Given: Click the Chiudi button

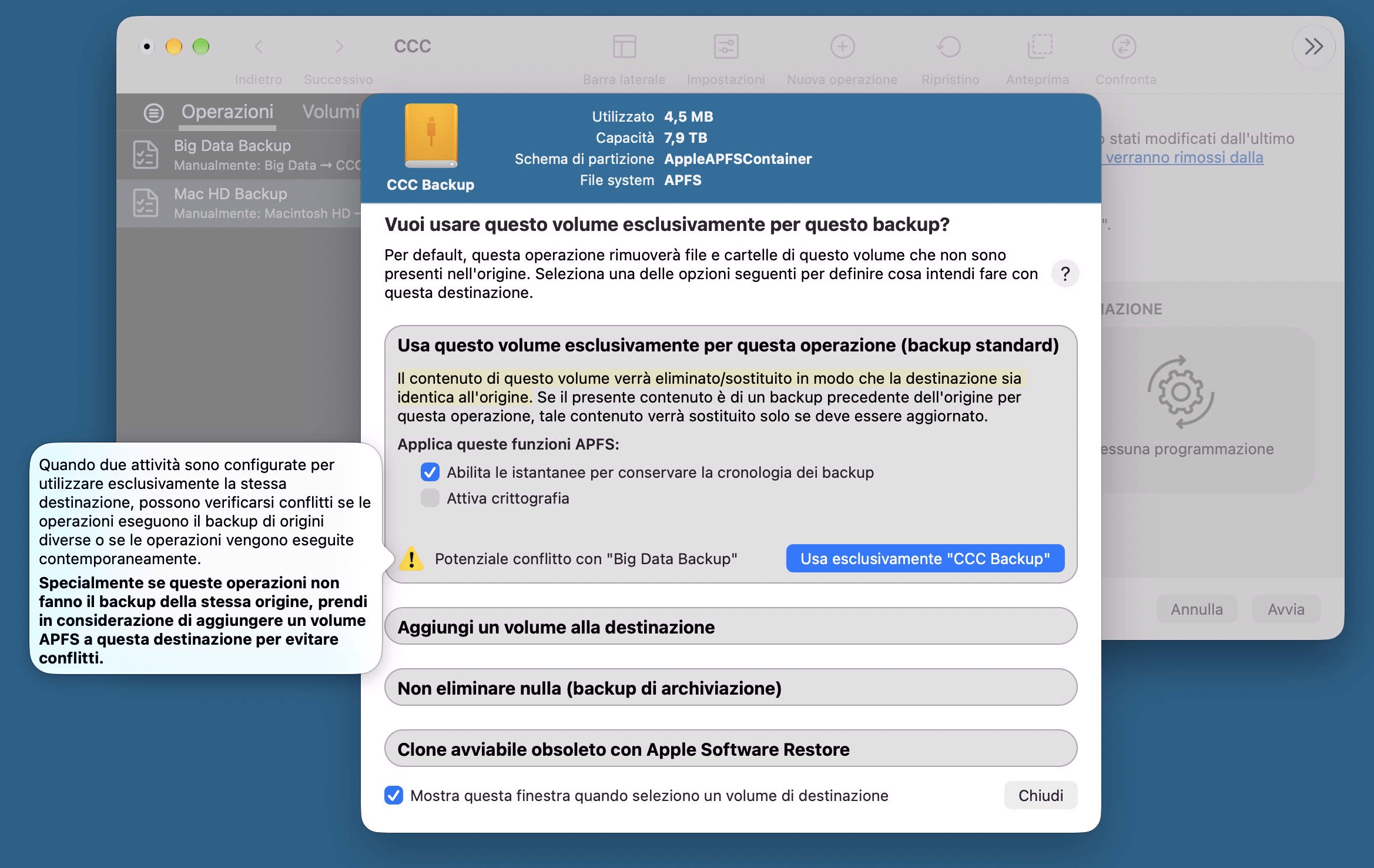Looking at the screenshot, I should pos(1041,796).
